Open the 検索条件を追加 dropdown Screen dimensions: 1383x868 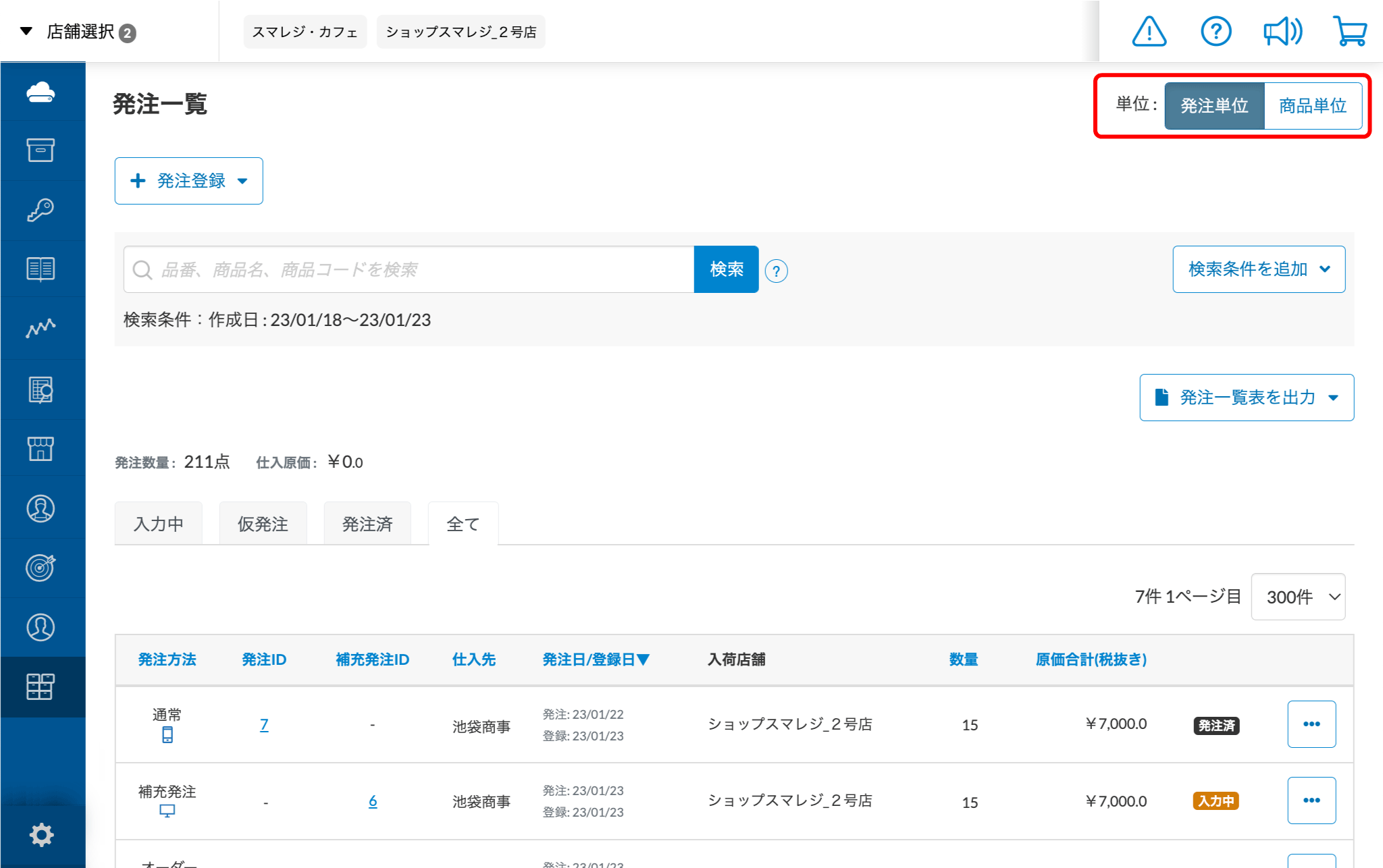pyautogui.click(x=1259, y=269)
